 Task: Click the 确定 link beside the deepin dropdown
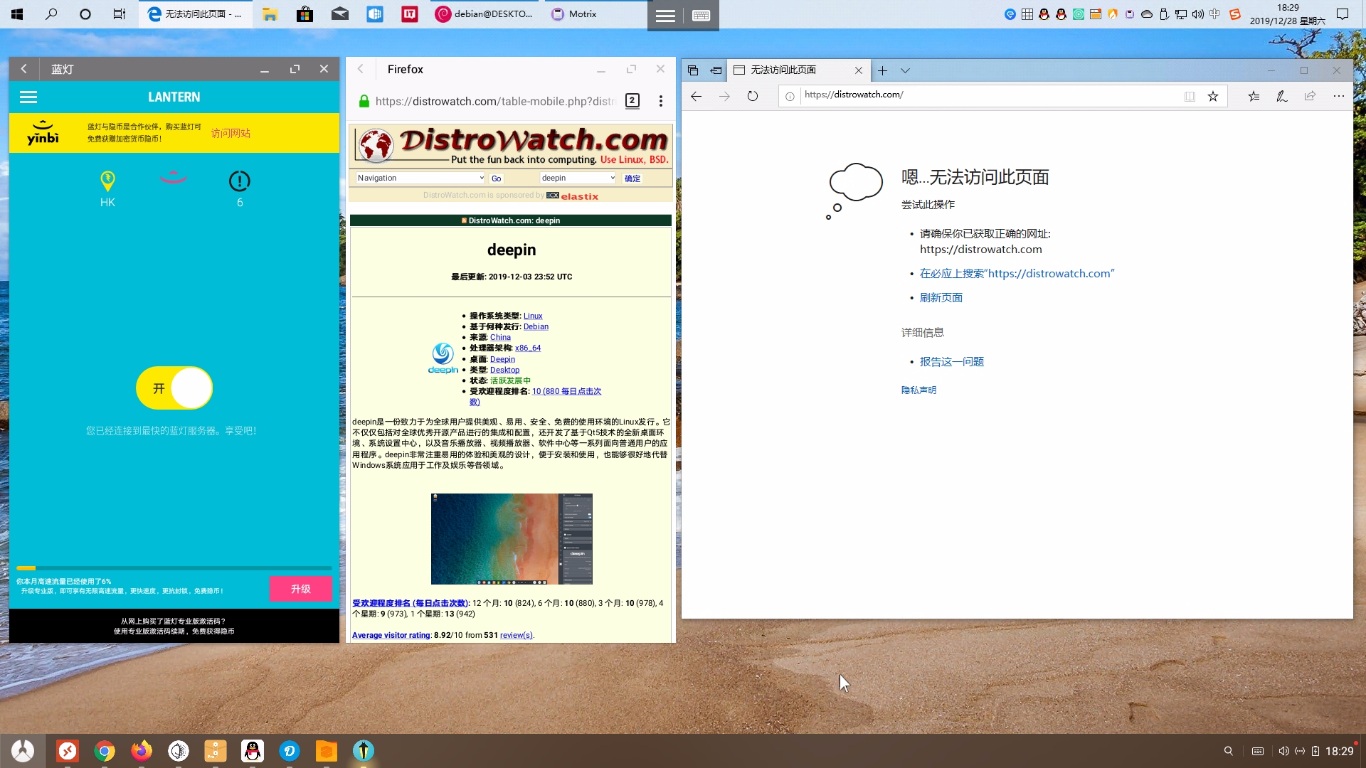point(632,178)
